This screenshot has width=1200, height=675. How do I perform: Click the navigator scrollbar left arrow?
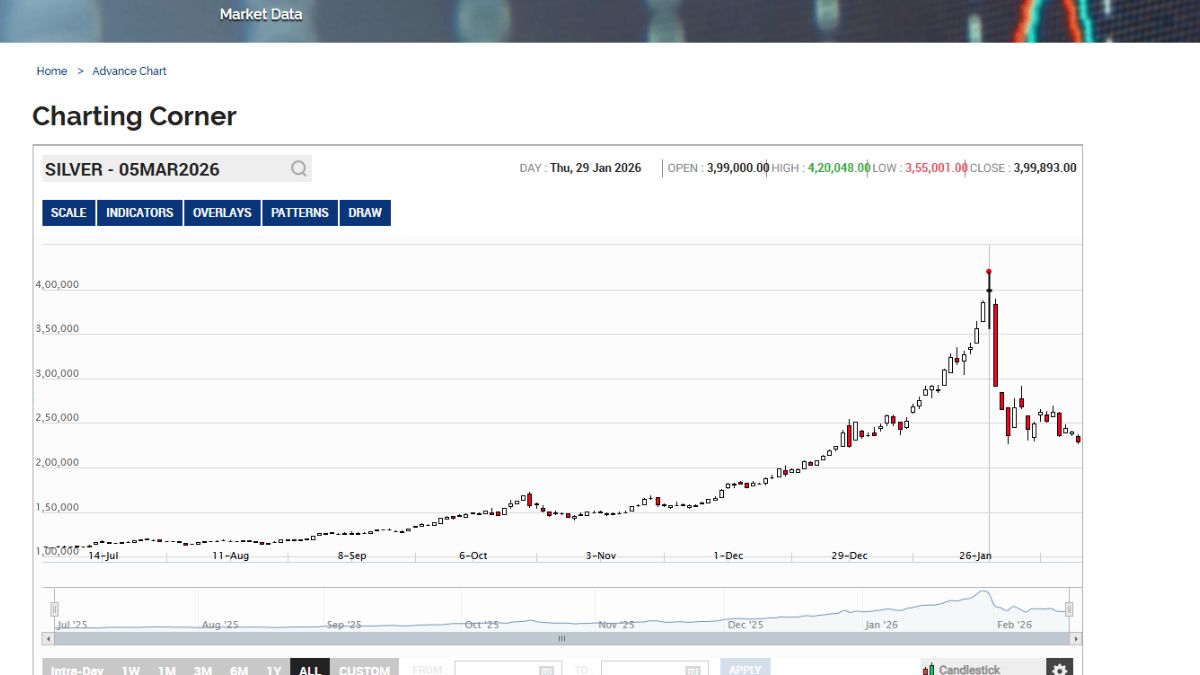coord(48,638)
